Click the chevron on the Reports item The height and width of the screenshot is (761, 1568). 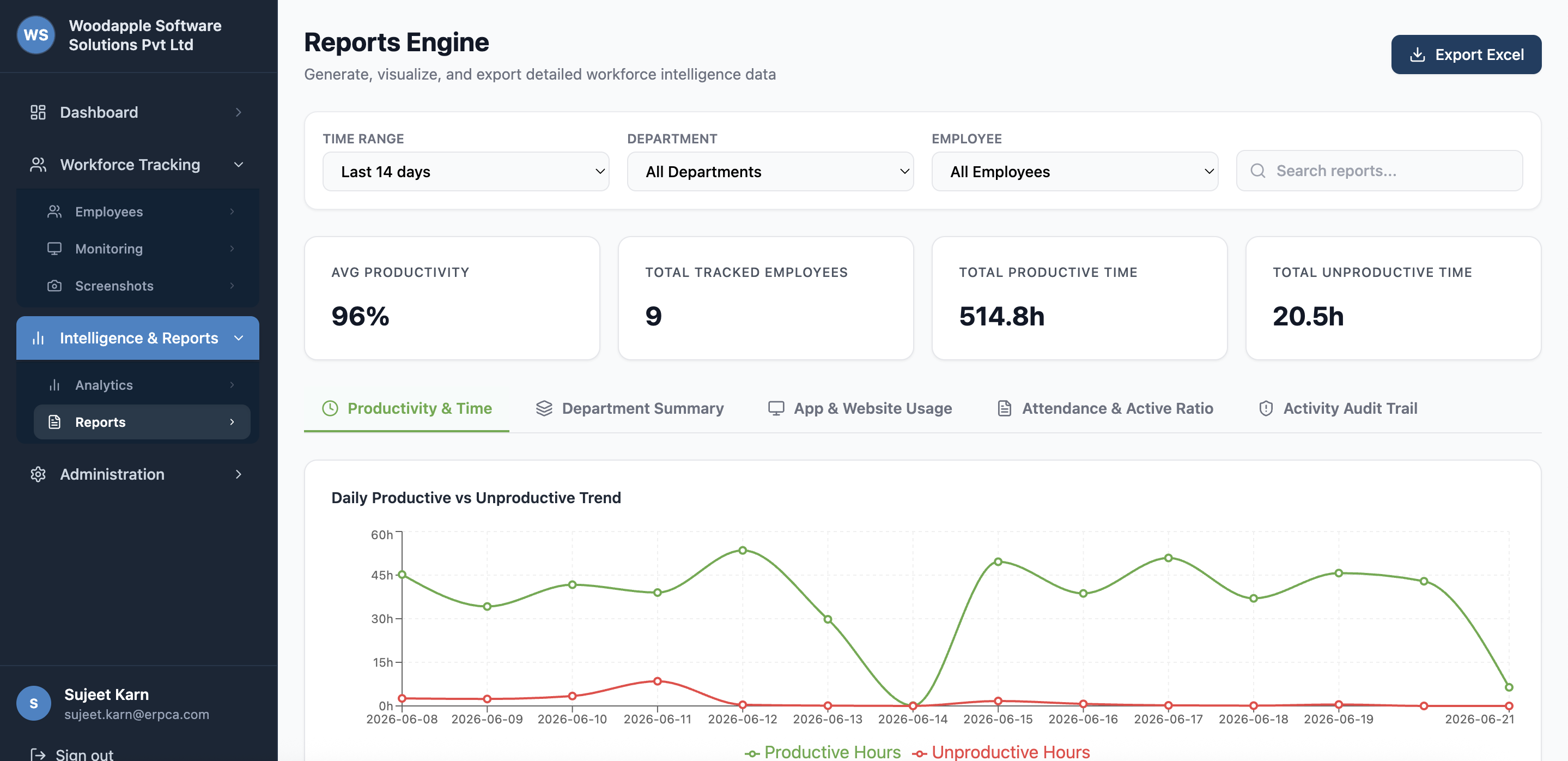coord(232,422)
